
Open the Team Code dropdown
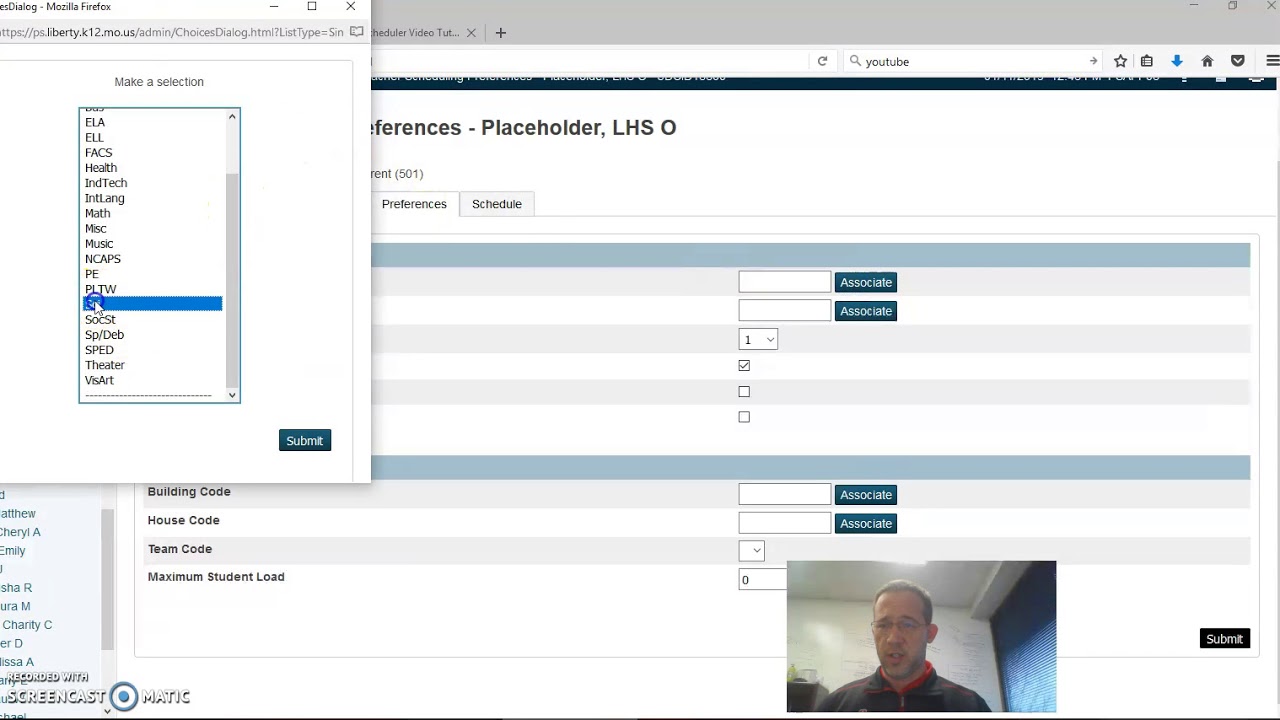(x=752, y=550)
